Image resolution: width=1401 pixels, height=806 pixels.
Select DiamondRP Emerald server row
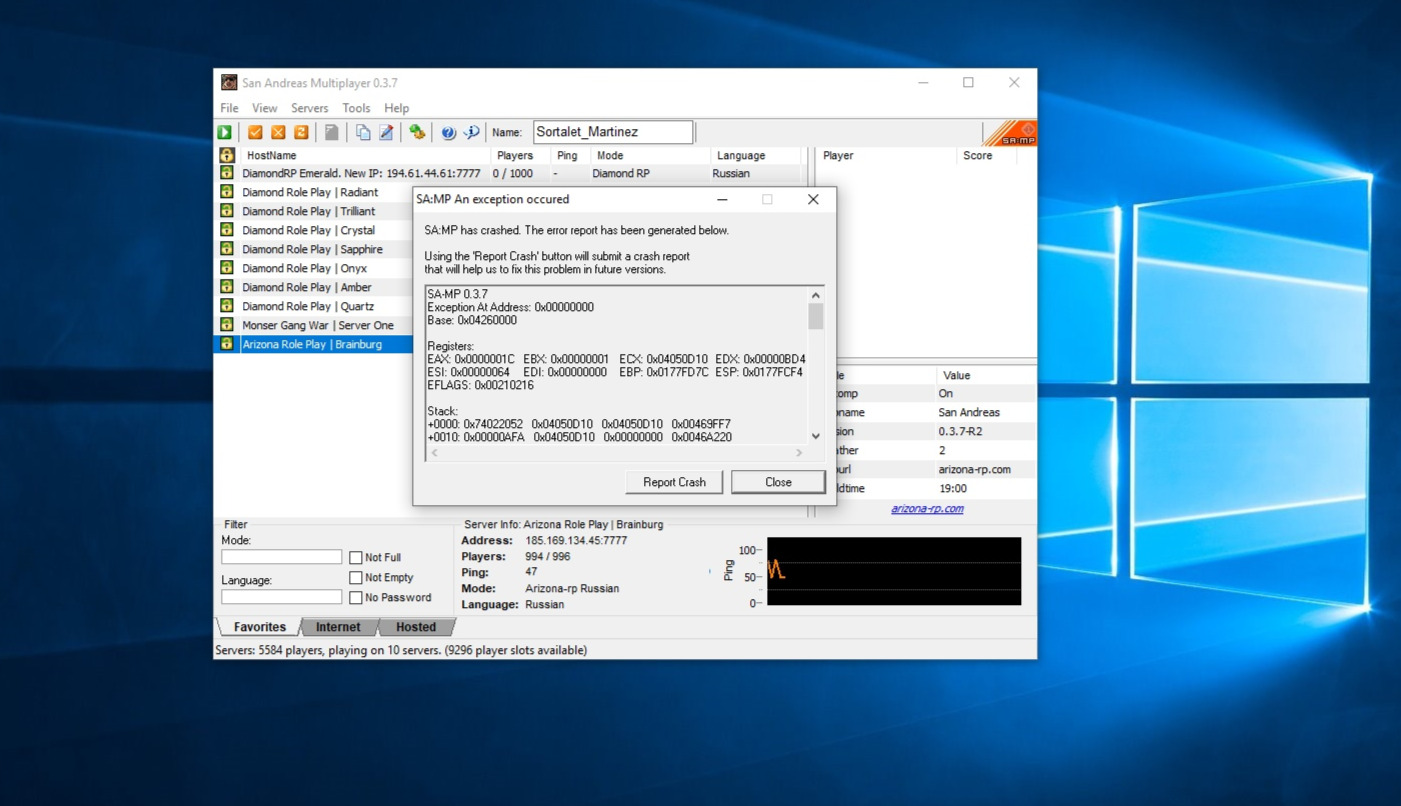pyautogui.click(x=510, y=173)
